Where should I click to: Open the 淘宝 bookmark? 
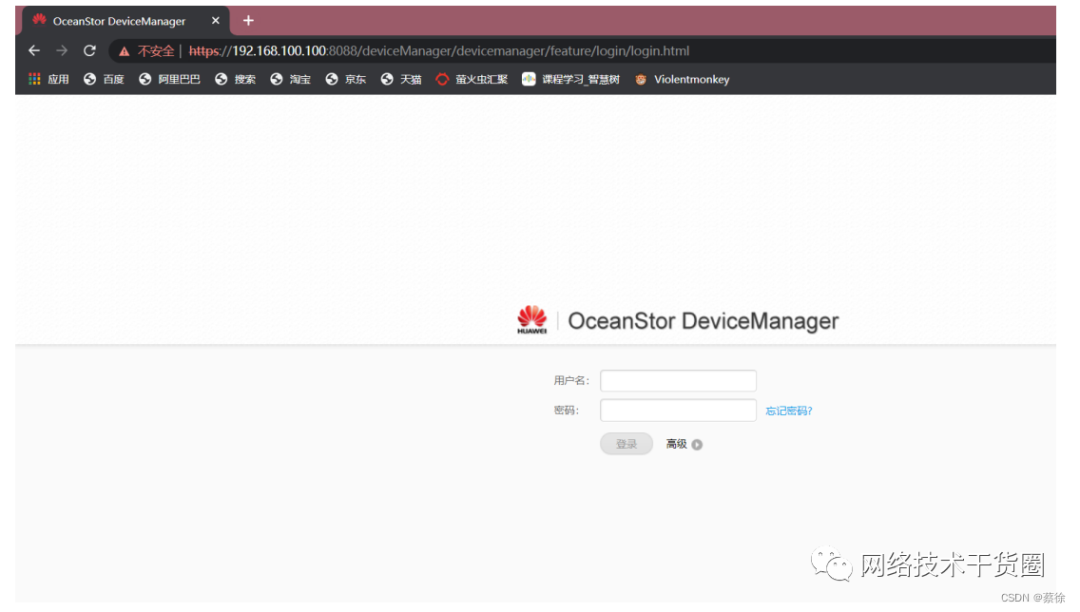point(290,79)
